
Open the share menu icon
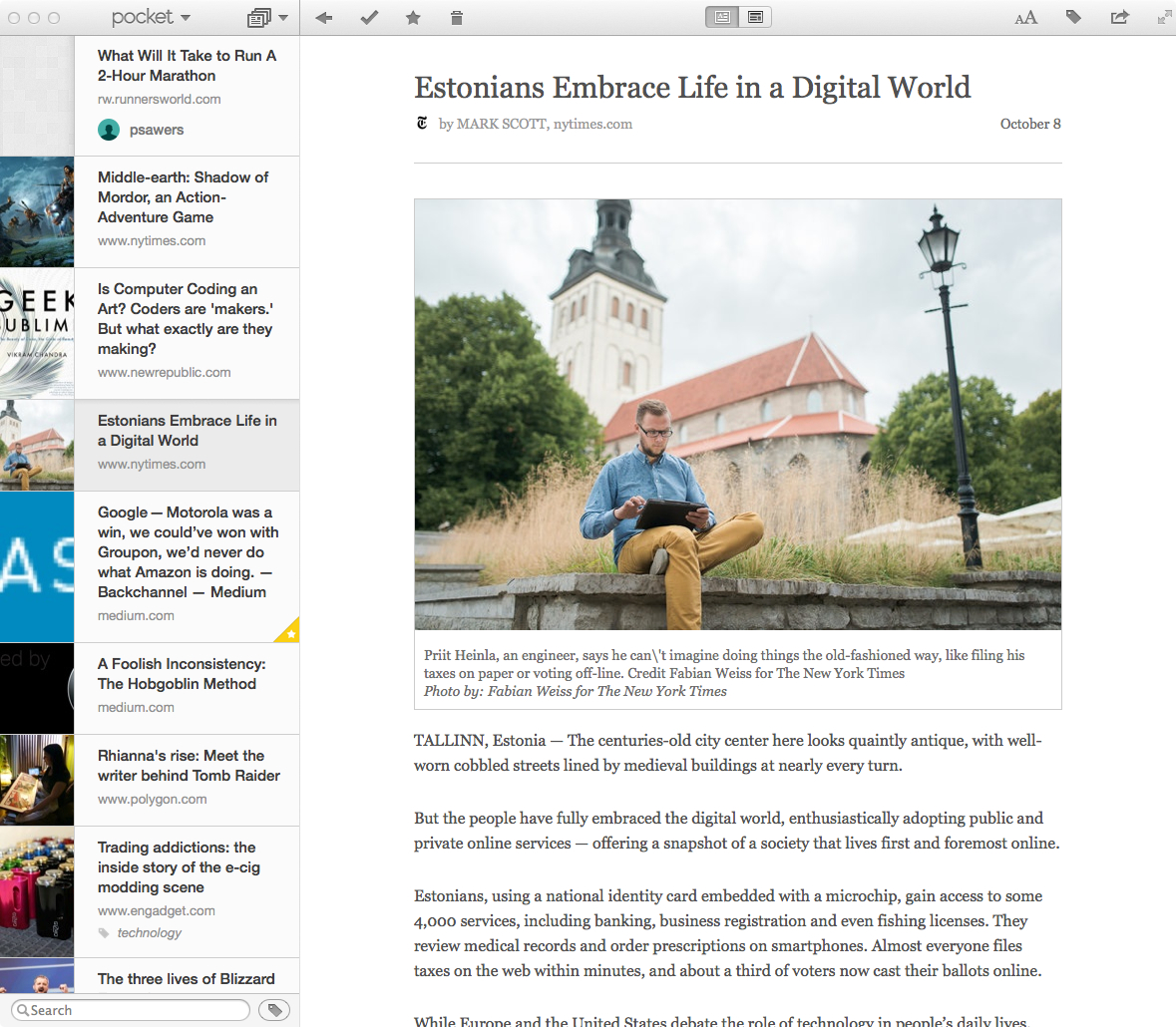(1120, 17)
